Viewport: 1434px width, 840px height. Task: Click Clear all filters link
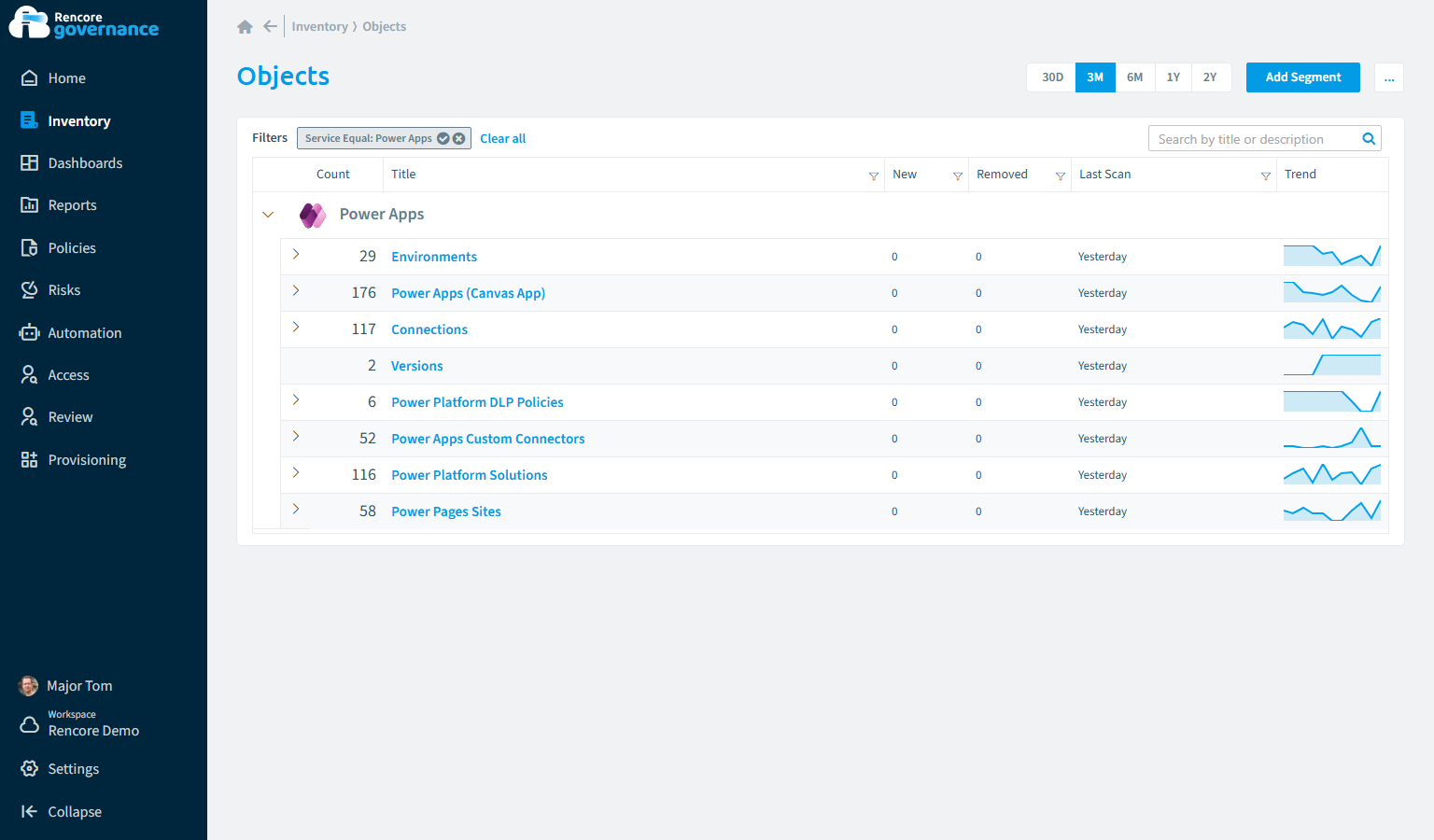coord(502,138)
